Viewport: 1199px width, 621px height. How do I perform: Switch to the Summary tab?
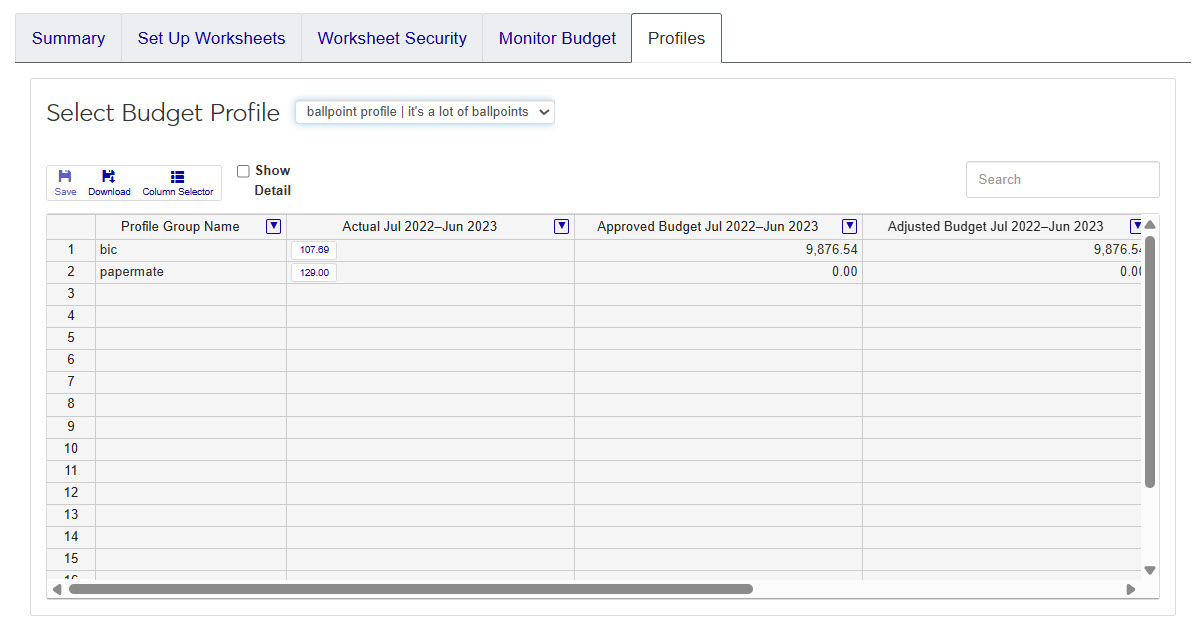[68, 38]
